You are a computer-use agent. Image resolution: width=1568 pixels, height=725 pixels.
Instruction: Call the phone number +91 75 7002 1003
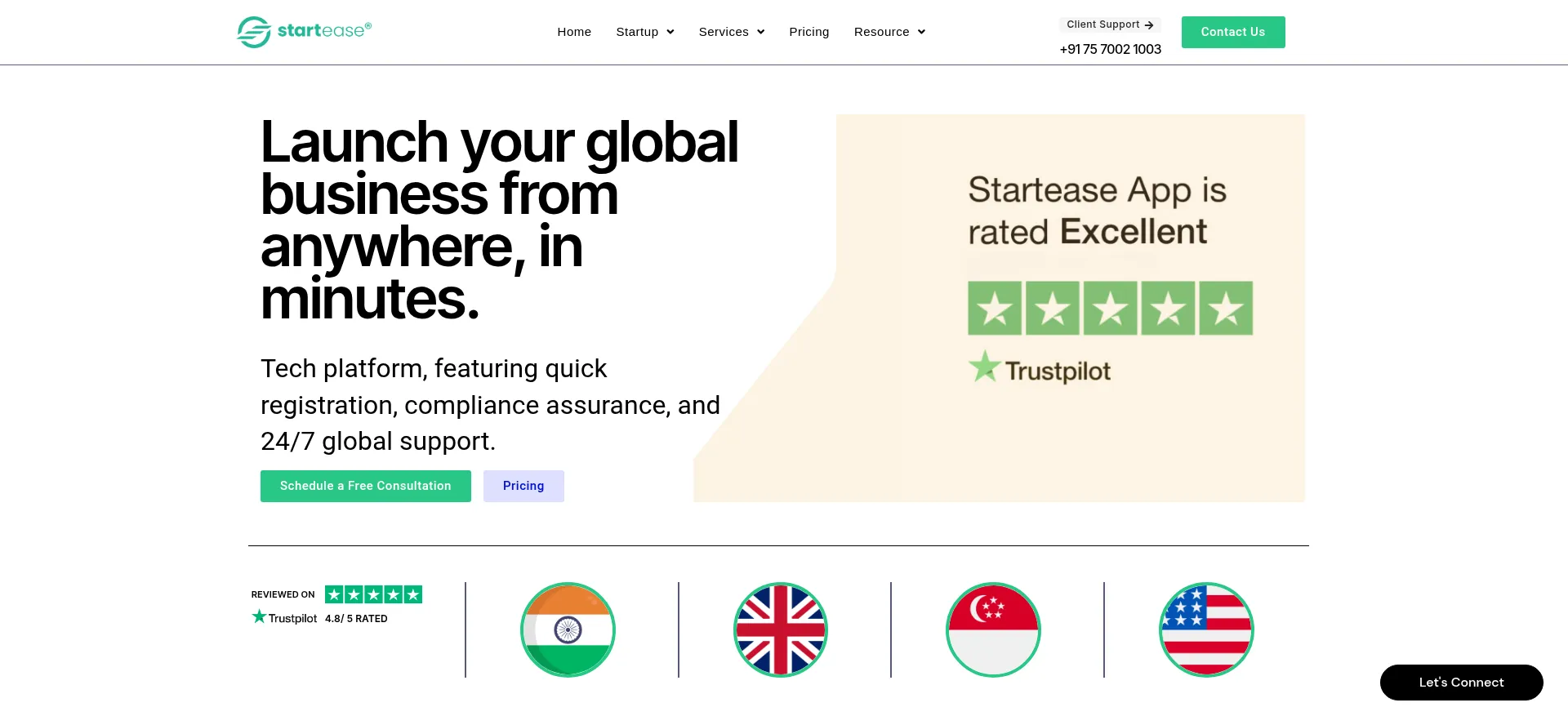pos(1110,49)
